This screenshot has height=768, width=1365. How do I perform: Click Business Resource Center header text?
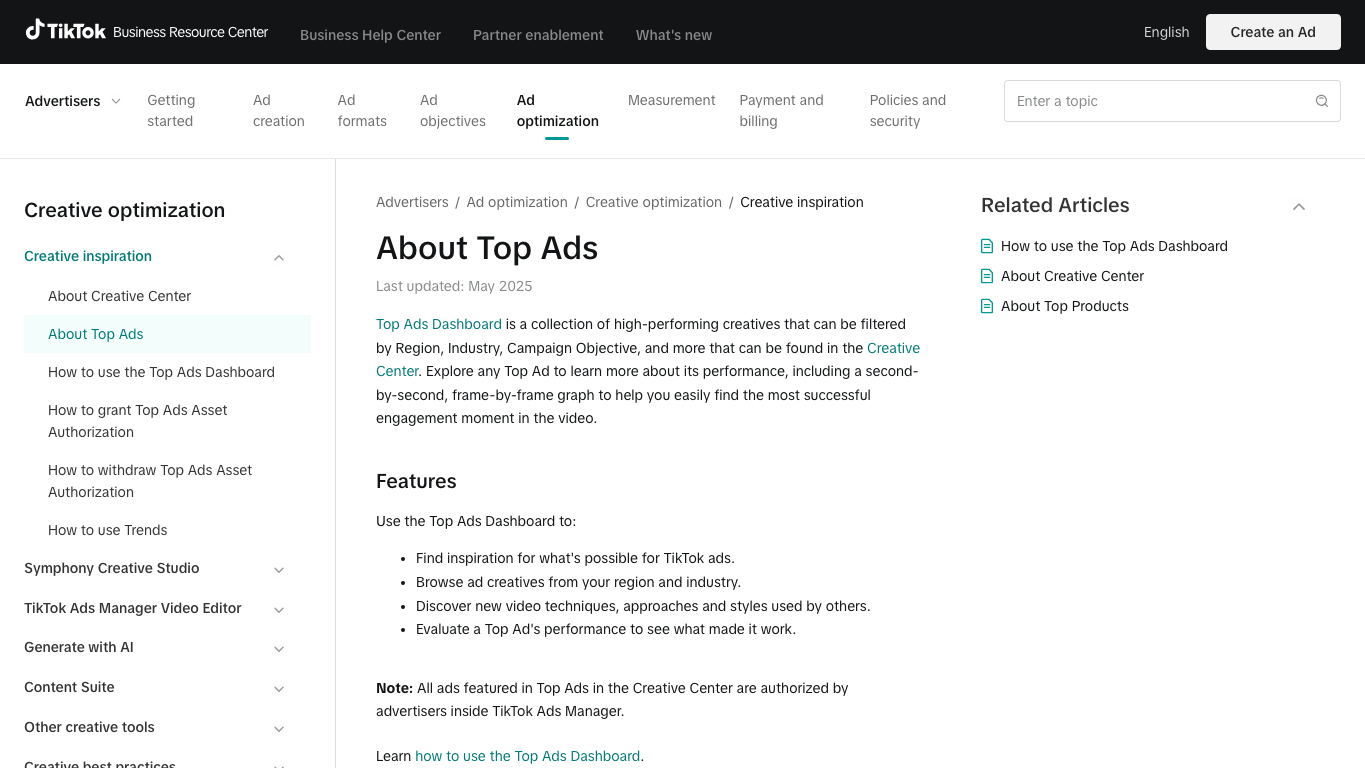pyautogui.click(x=190, y=32)
